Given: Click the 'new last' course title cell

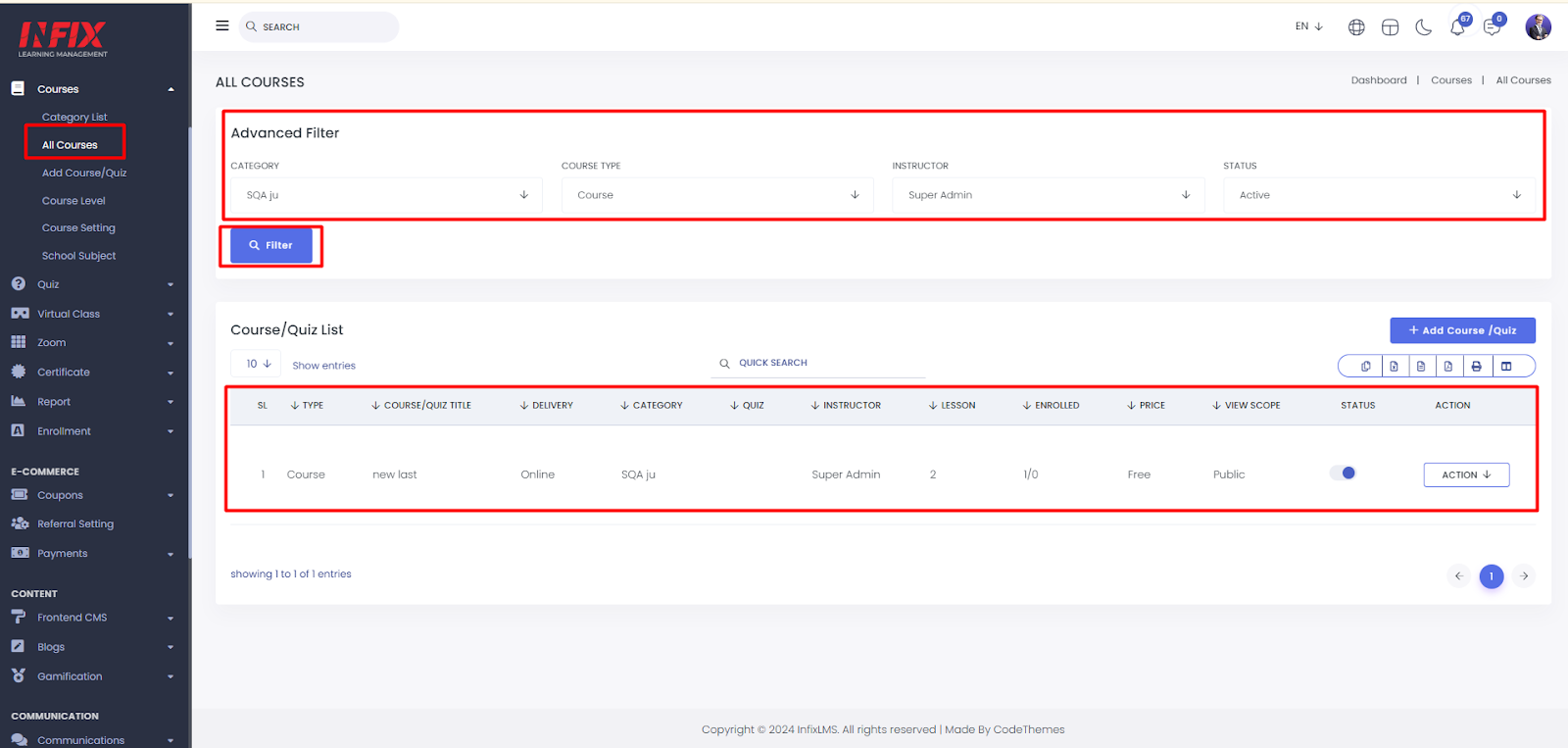Looking at the screenshot, I should [x=394, y=474].
